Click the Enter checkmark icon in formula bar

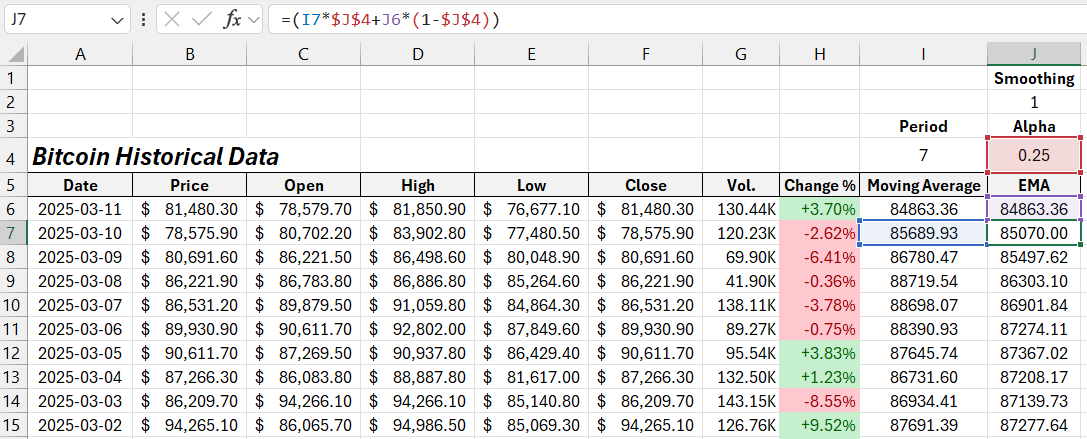point(201,19)
